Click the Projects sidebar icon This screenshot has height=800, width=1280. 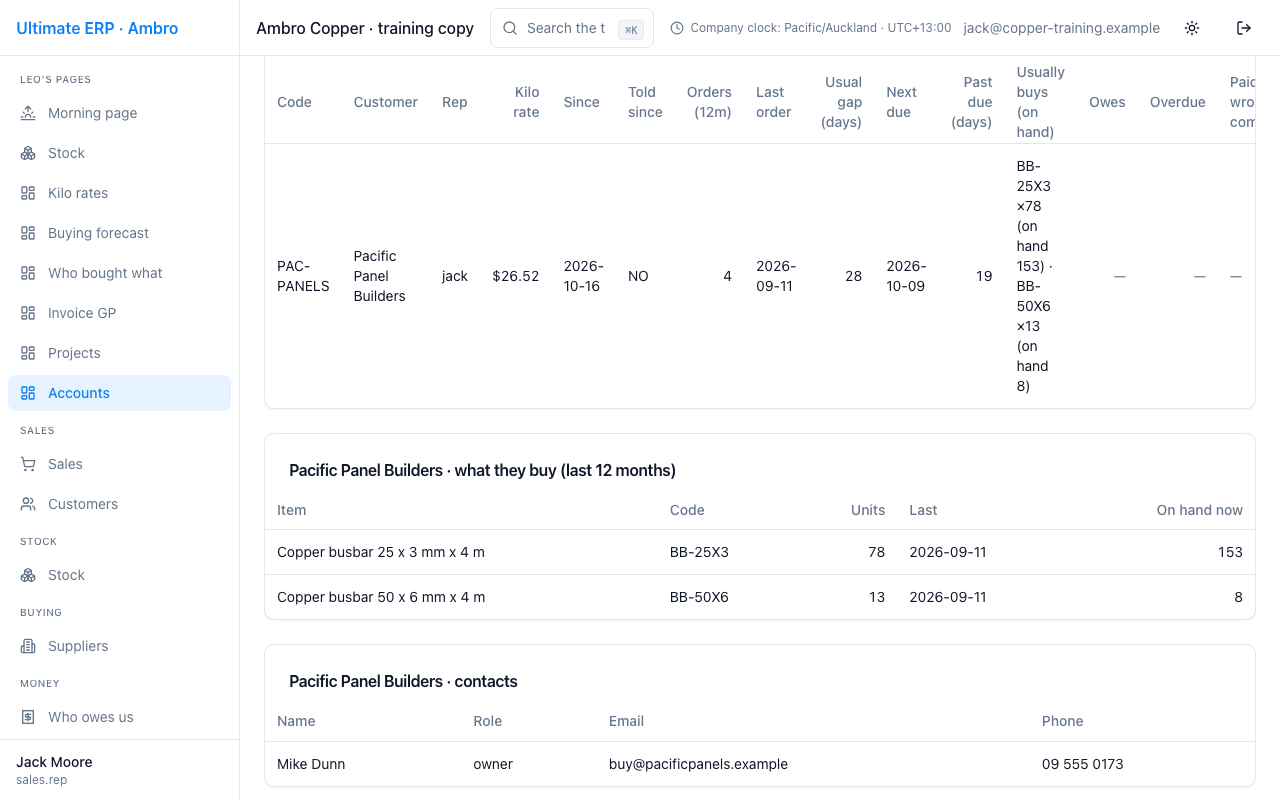[28, 353]
